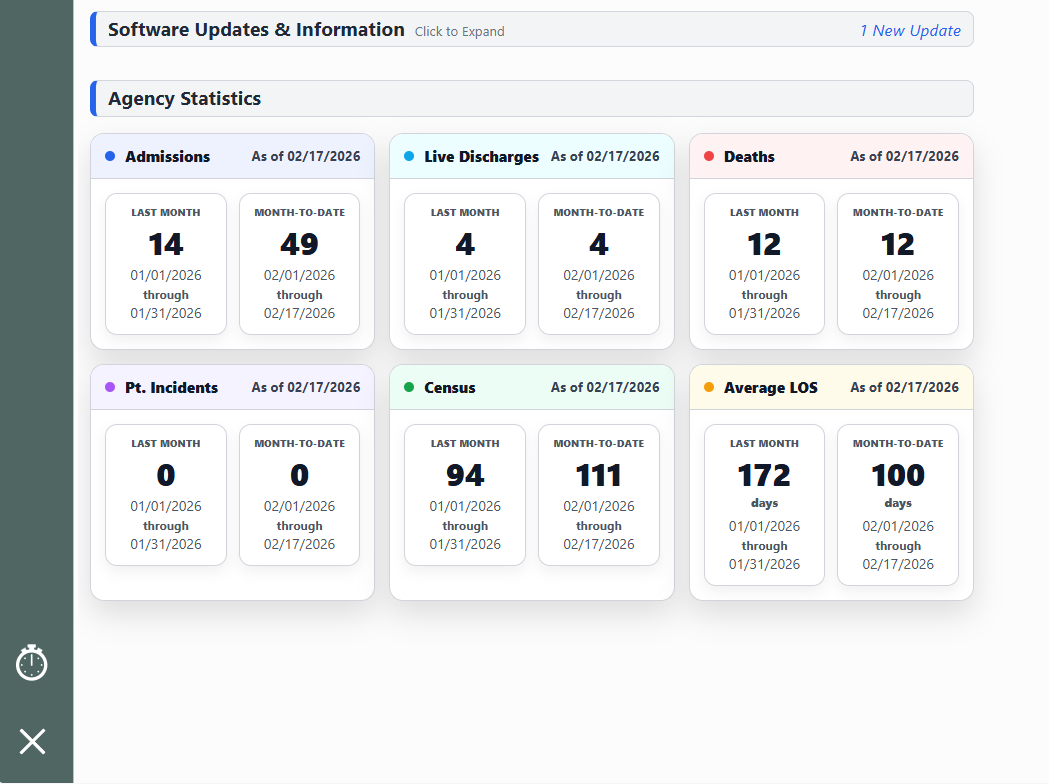Click As of 02/17/2026 in Pt. Incidents header
Viewport: 1049px width, 784px height.
click(306, 387)
